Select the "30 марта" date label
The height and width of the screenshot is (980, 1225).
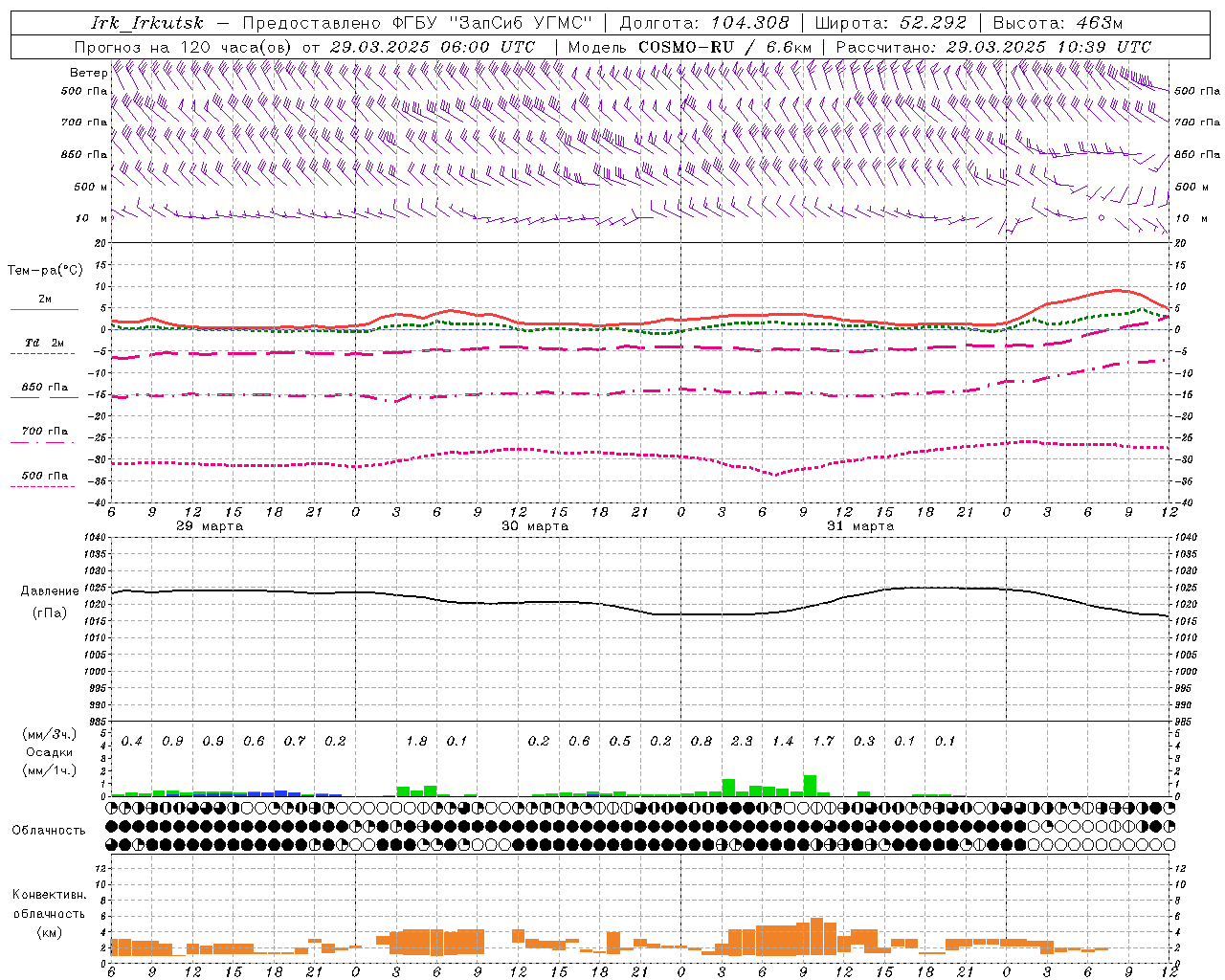pyautogui.click(x=535, y=526)
